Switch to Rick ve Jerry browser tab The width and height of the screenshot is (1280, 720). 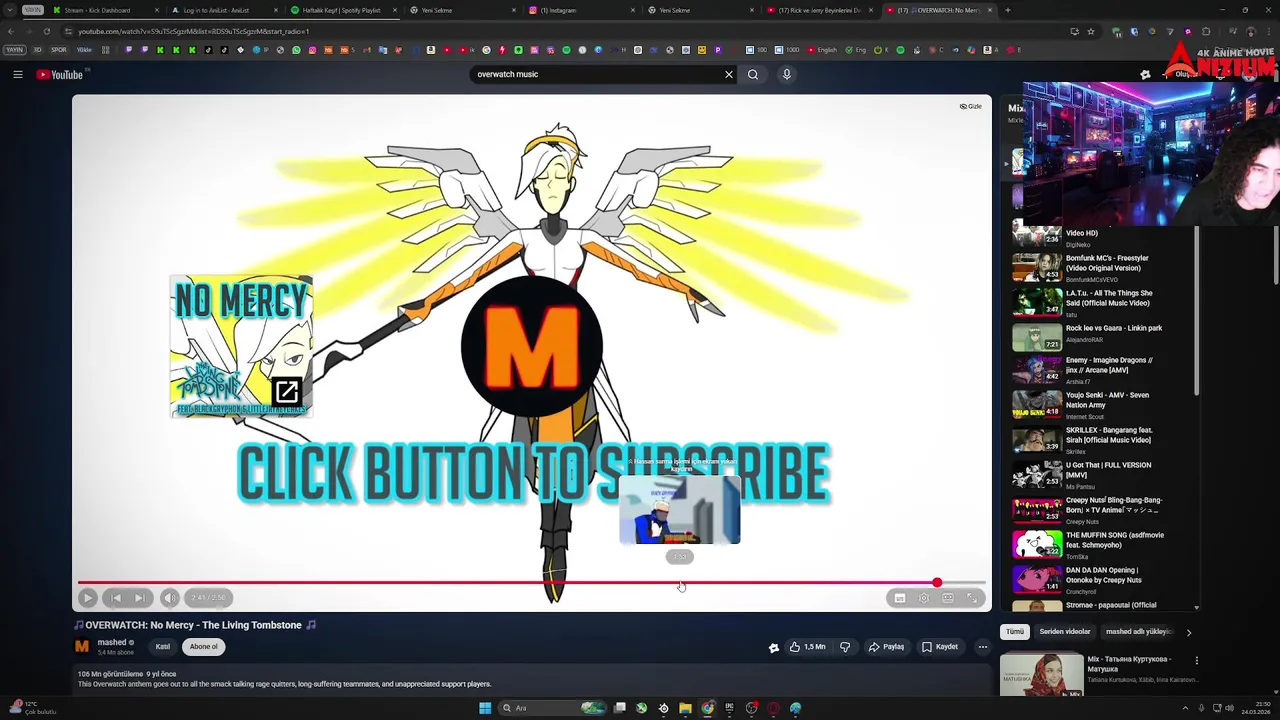pos(818,10)
